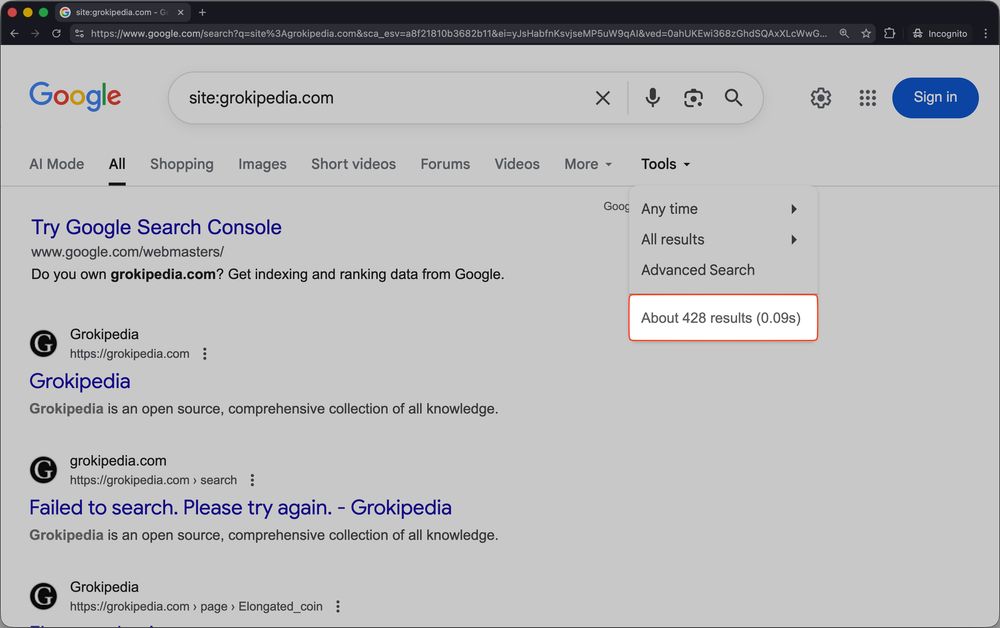Click favicon of Elongated_coin result

tap(43, 596)
